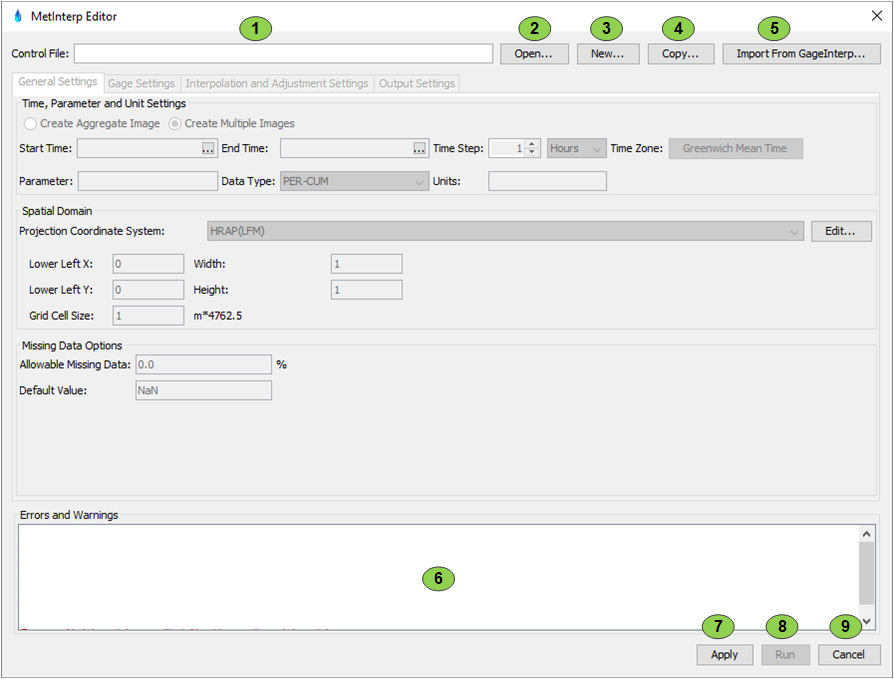Image resolution: width=894 pixels, height=679 pixels.
Task: Expand the Data Type PER-CUM dropdown
Action: coord(354,182)
